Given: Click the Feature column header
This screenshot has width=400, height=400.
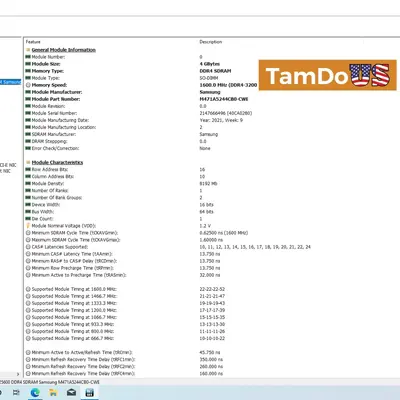Looking at the screenshot, I should tap(33, 42).
